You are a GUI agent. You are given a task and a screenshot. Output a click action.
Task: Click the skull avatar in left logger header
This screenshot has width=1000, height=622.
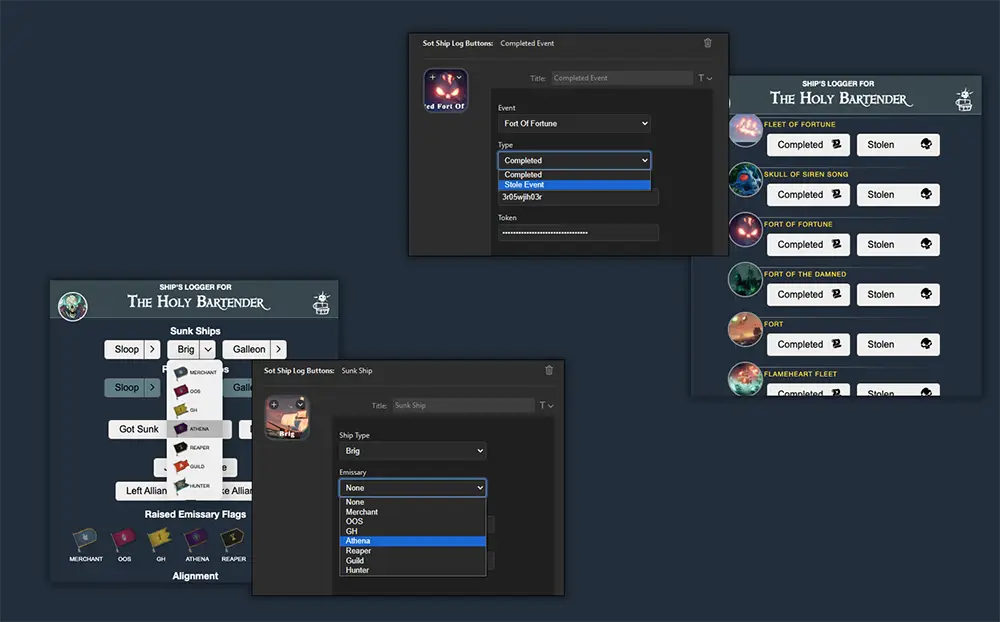[x=73, y=305]
